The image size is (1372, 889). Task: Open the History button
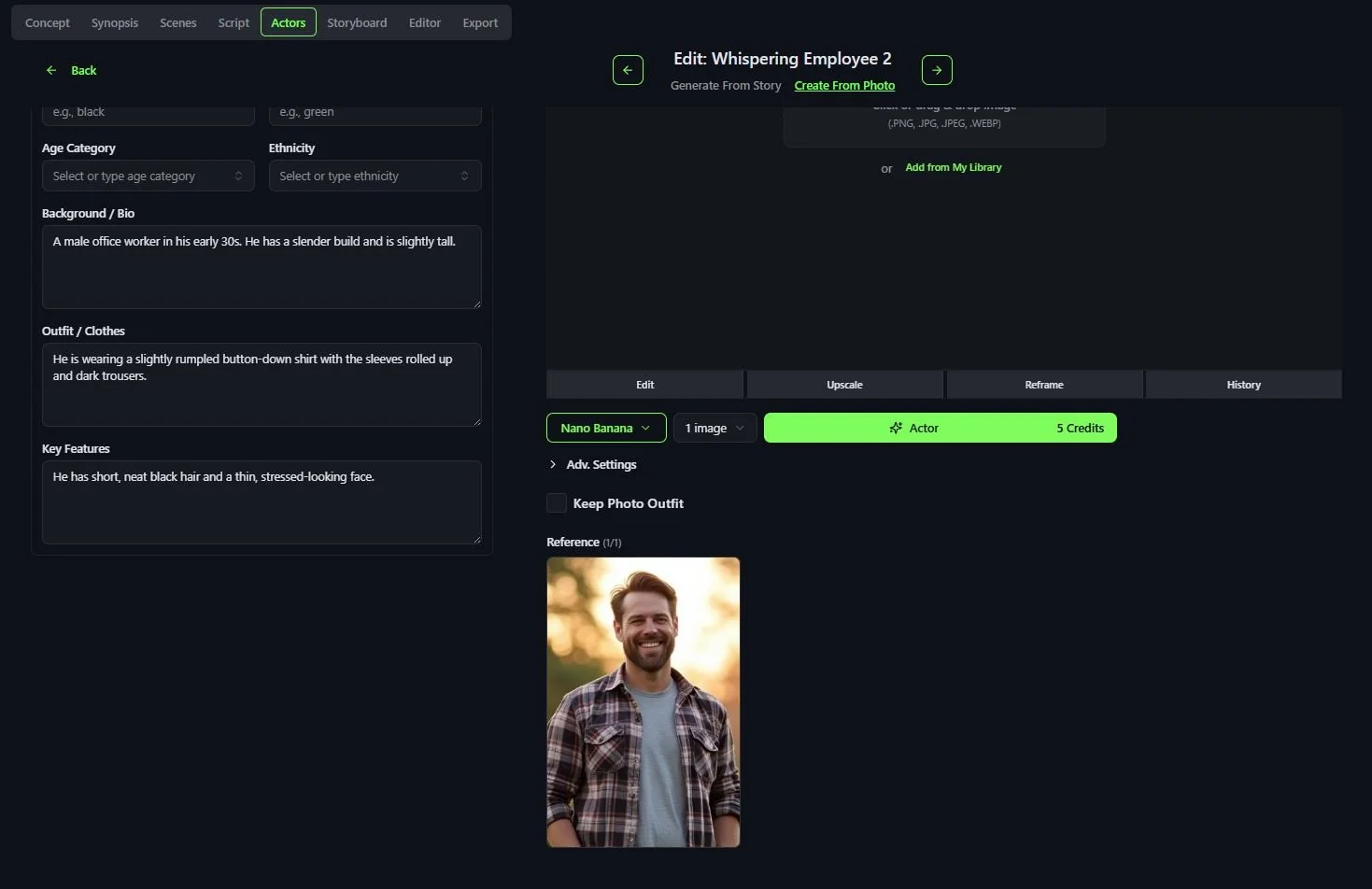(x=1244, y=385)
